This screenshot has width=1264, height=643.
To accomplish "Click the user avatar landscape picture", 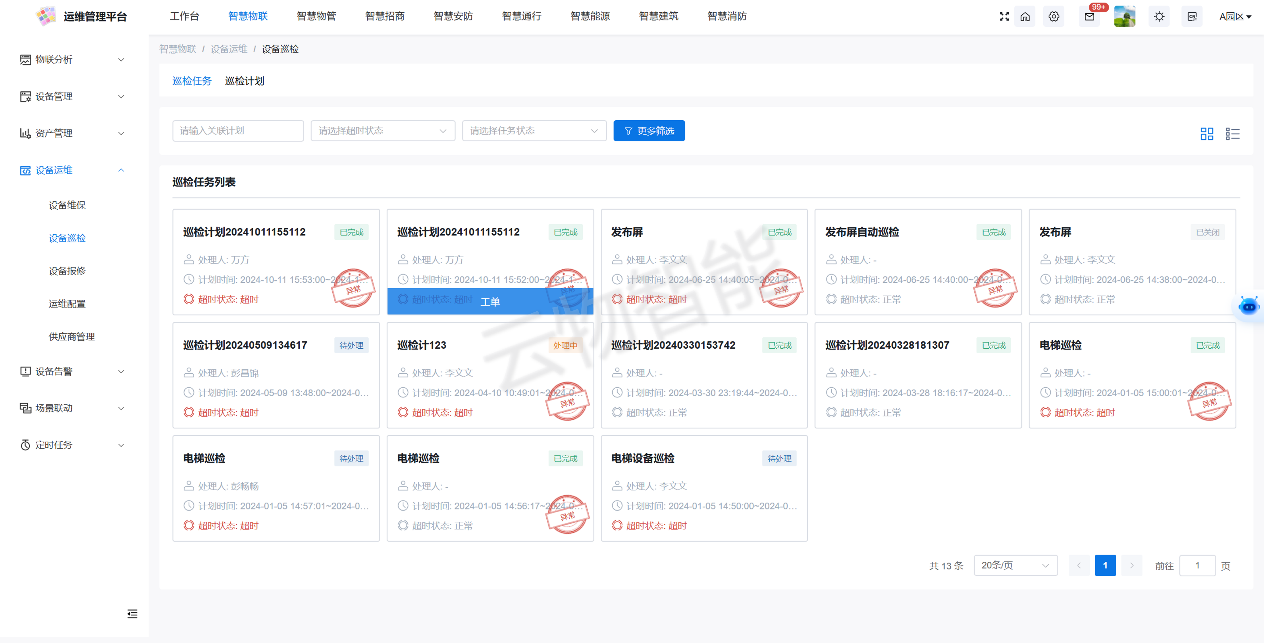I will click(1124, 16).
